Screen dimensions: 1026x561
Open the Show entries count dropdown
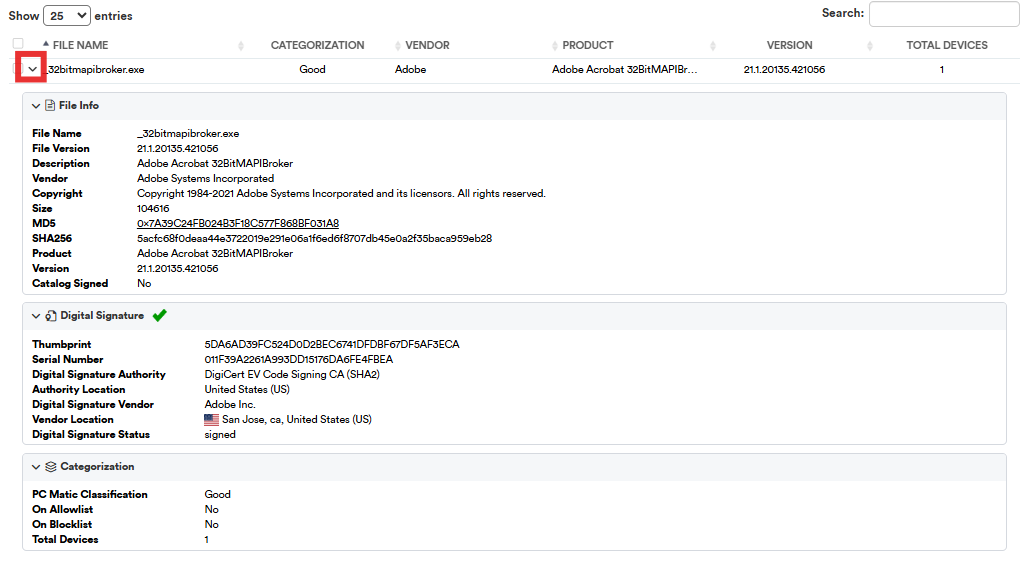67,16
